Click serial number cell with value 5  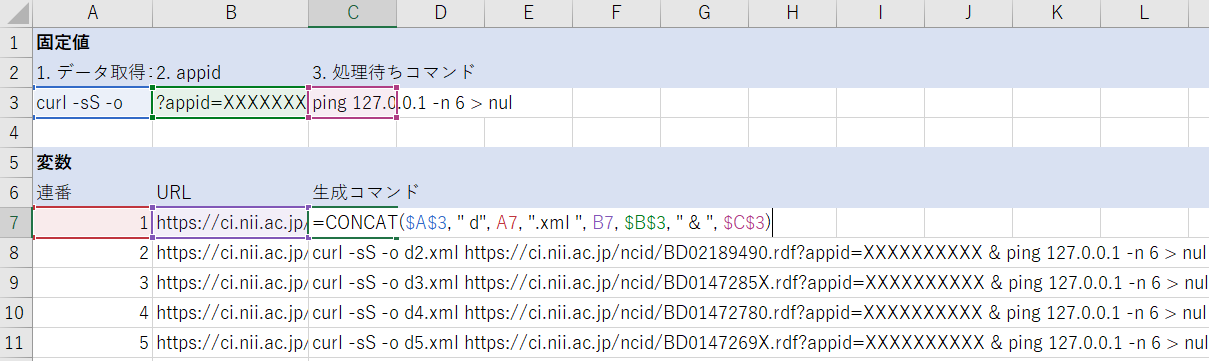point(93,343)
